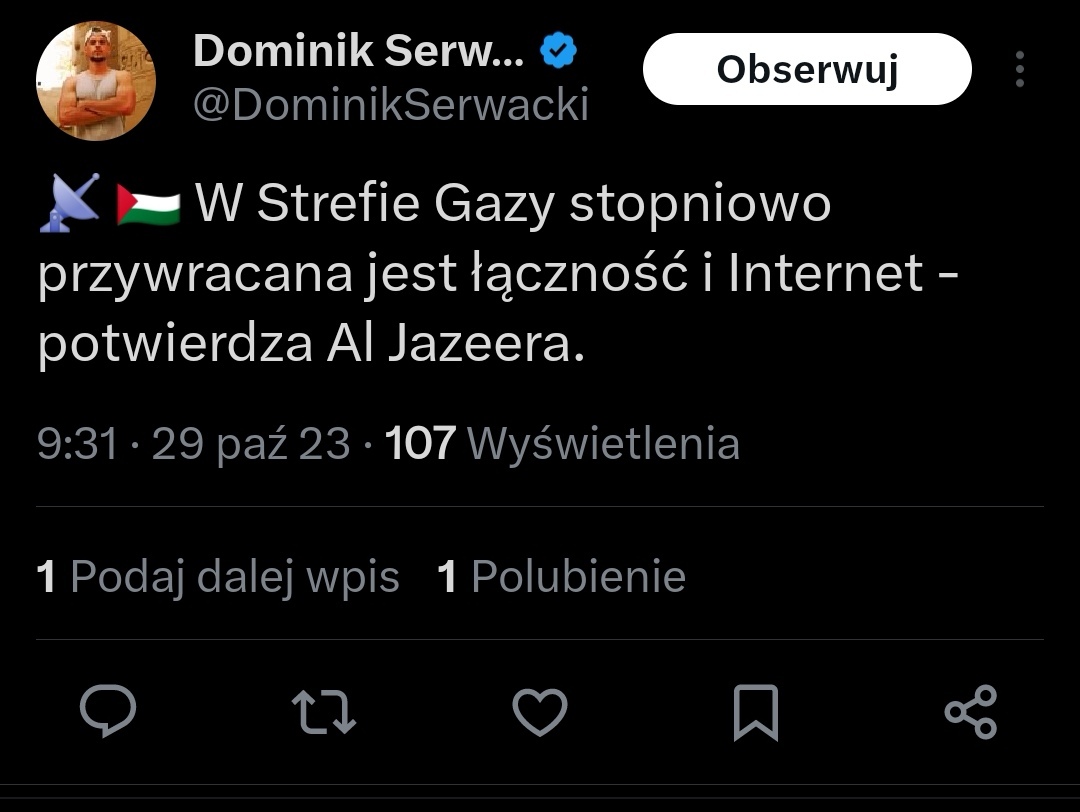
Task: Click the Palestinian flag emoji
Action: (x=148, y=205)
